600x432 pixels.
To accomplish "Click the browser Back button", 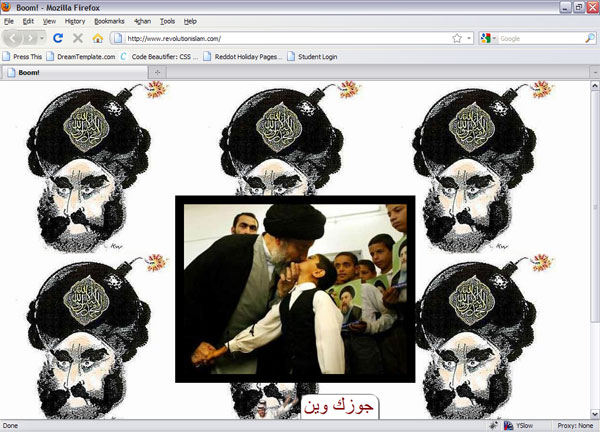I will pyautogui.click(x=13, y=38).
